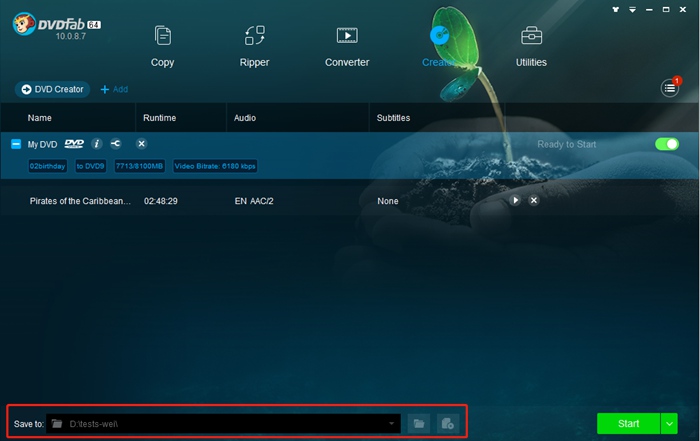Image resolution: width=700 pixels, height=441 pixels.
Task: Open the Start button dropdown arrow
Action: [669, 424]
